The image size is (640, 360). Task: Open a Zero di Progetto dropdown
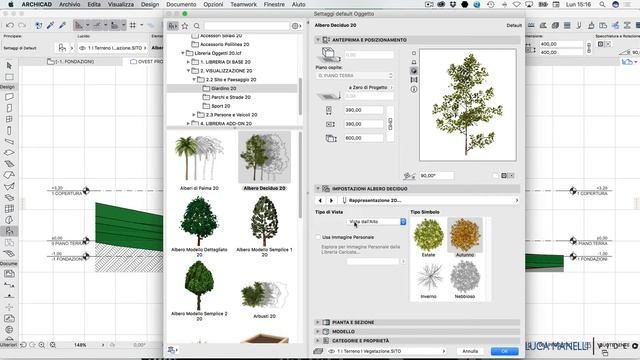tap(369, 88)
